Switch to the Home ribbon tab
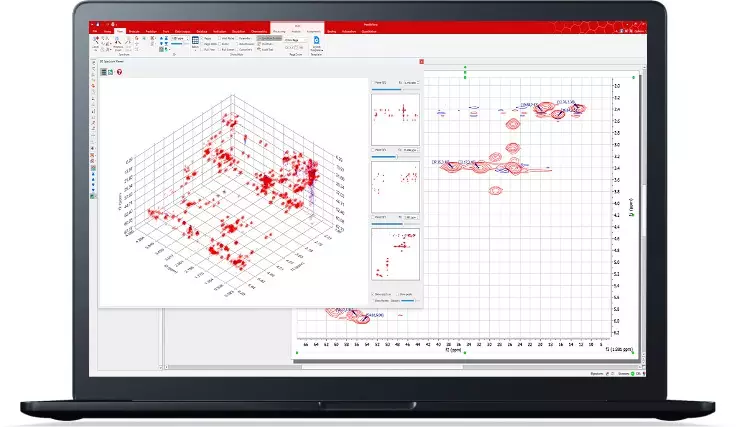Viewport: 736px width, 427px height. point(108,31)
